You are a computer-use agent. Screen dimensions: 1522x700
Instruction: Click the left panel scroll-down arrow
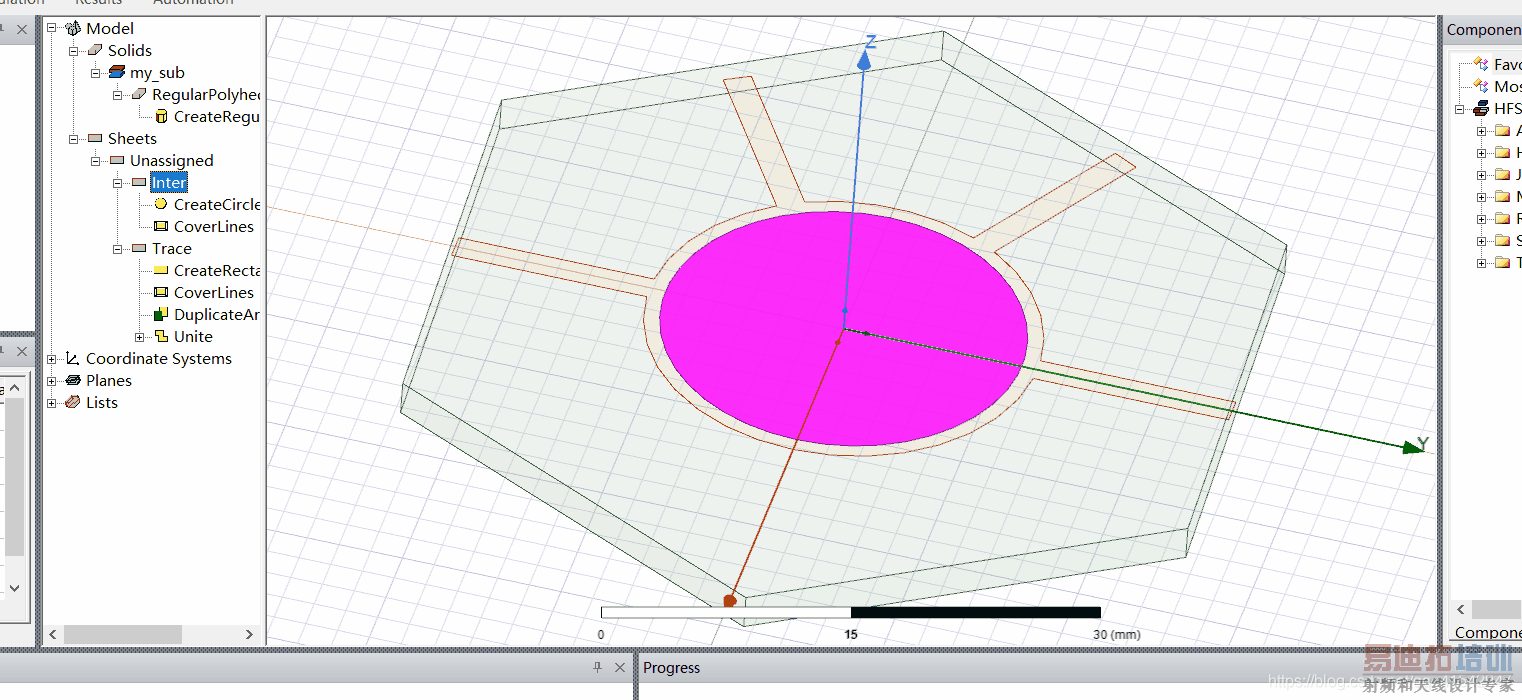(14, 588)
